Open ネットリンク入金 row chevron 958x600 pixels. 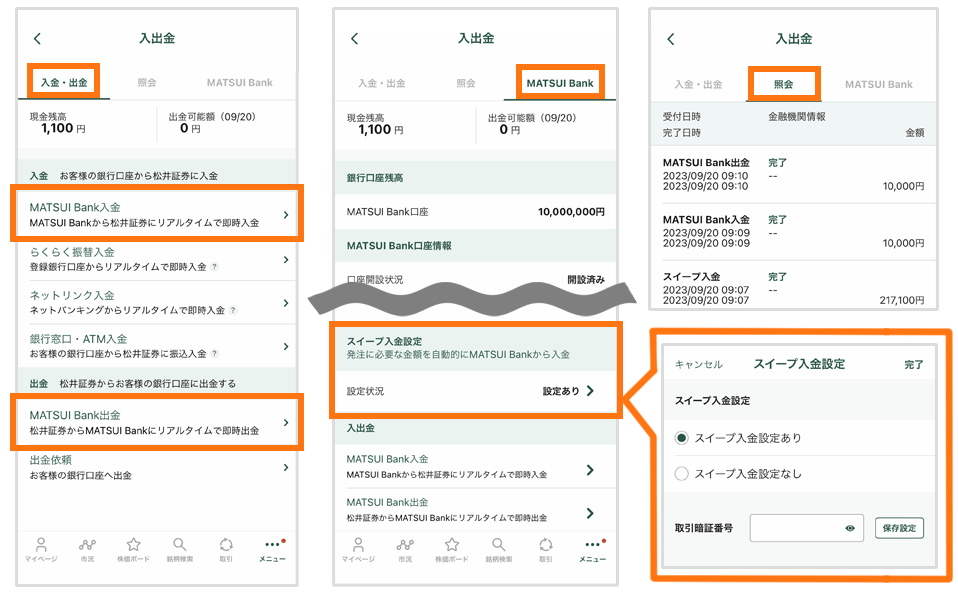[x=286, y=303]
